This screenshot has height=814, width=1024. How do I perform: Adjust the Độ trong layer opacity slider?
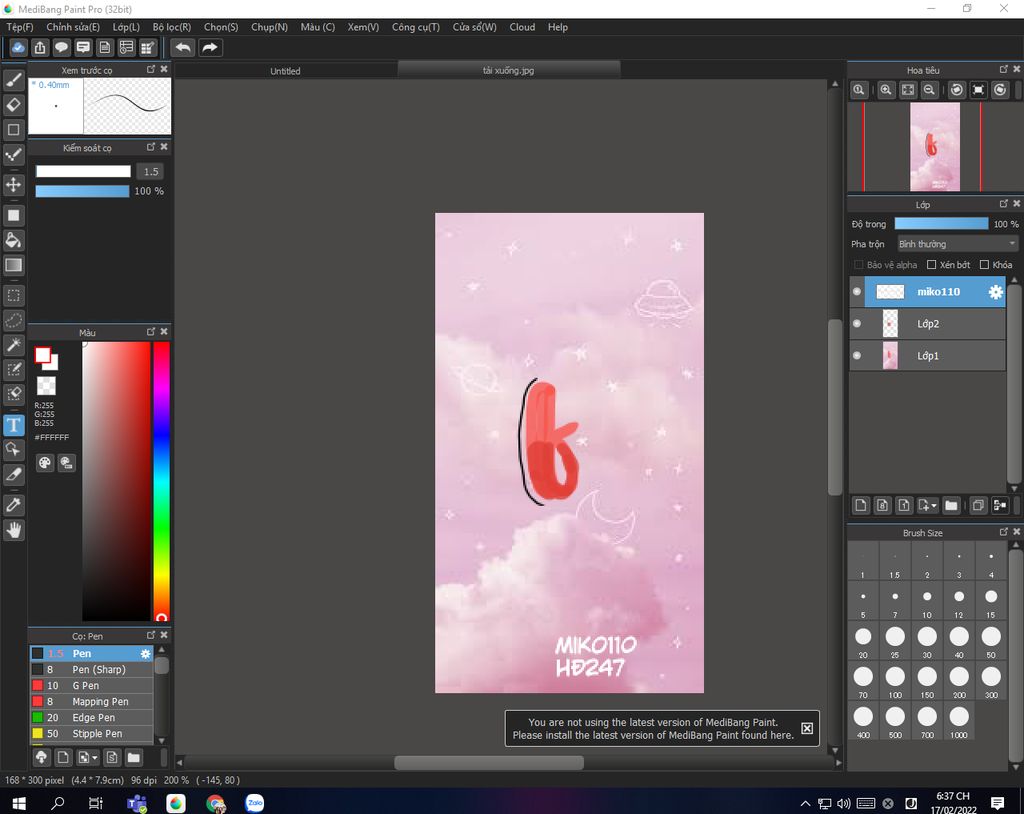coord(941,223)
